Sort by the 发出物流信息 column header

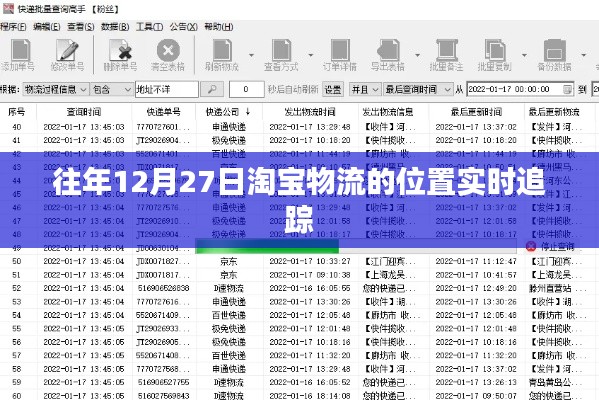coord(387,112)
